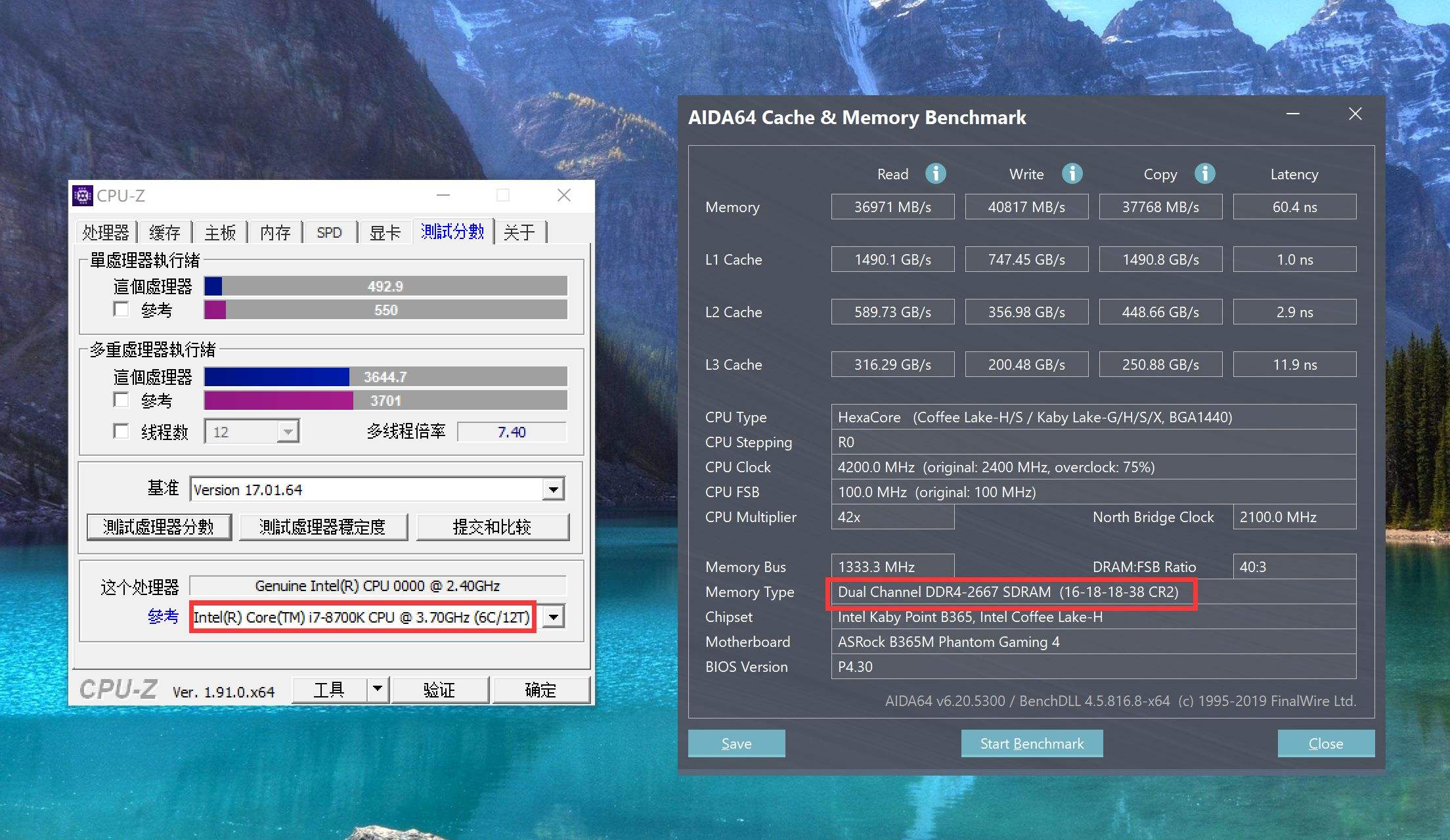The width and height of the screenshot is (1450, 840).
Task: Minimize the AIDA64 benchmark window
Action: point(1293,114)
